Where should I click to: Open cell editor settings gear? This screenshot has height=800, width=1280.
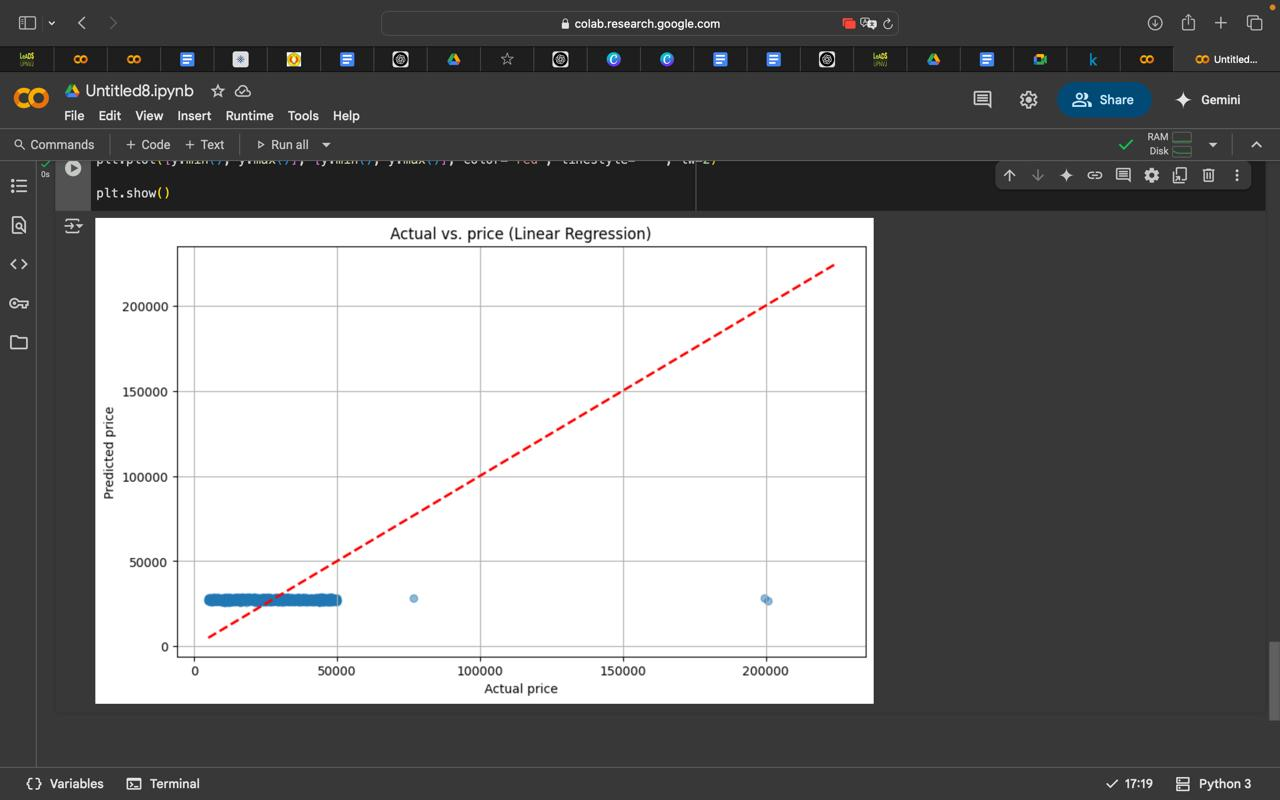click(1151, 175)
